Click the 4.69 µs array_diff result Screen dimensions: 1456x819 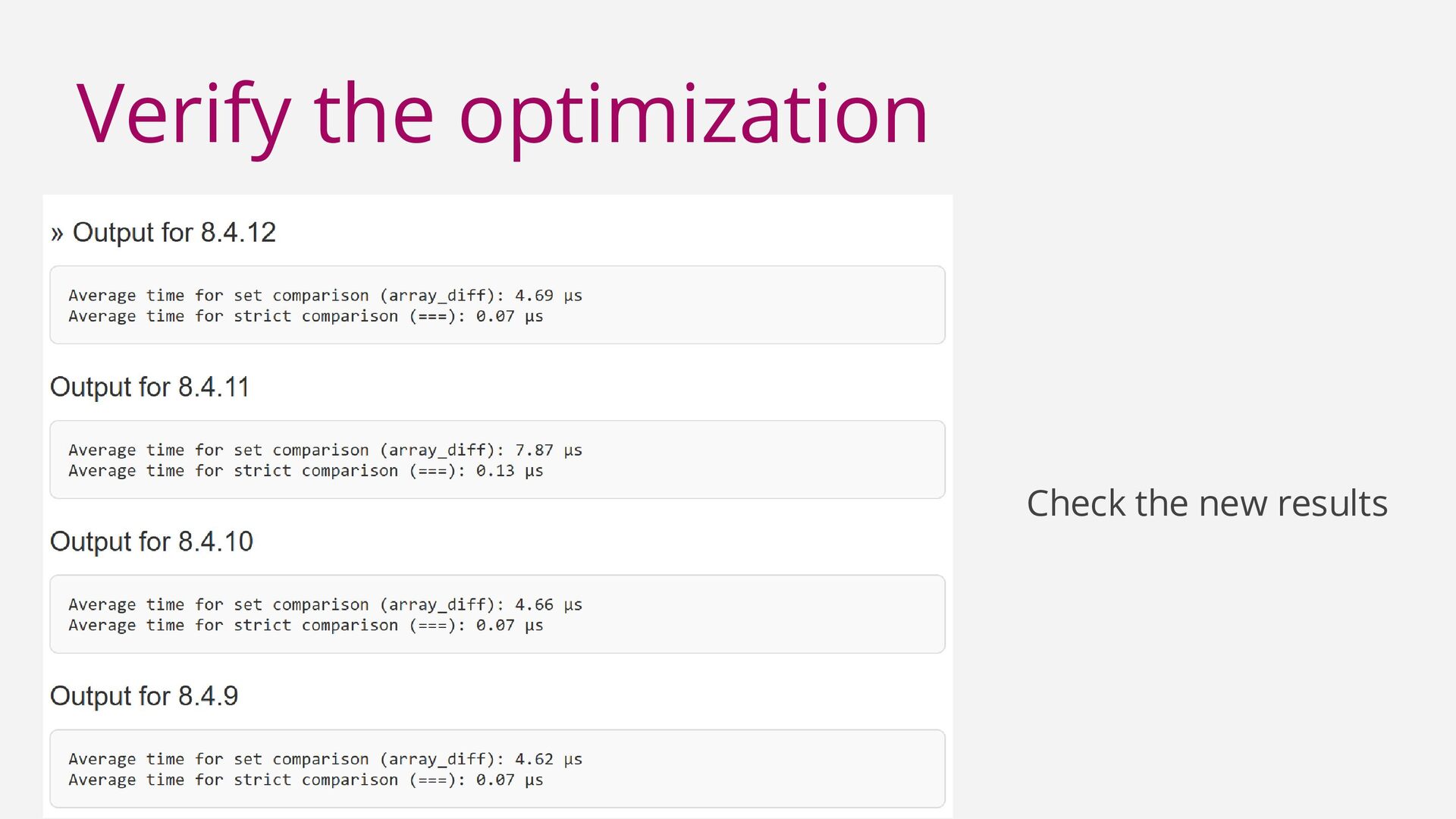coord(548,296)
